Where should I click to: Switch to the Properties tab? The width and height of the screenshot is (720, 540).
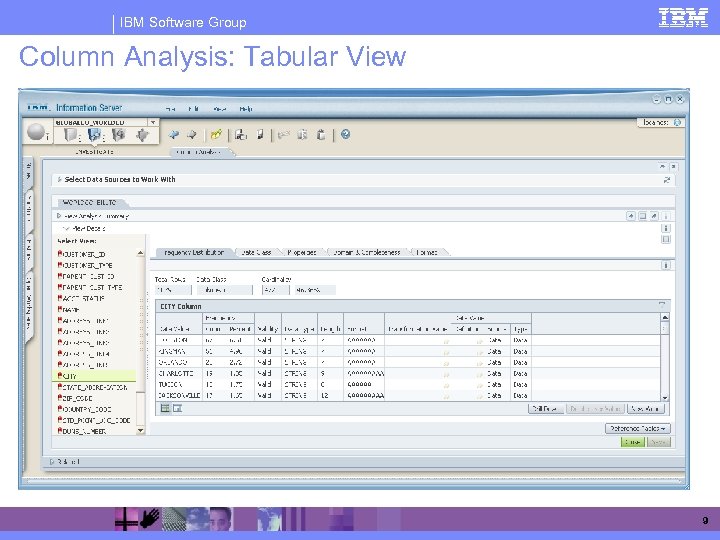(x=302, y=252)
